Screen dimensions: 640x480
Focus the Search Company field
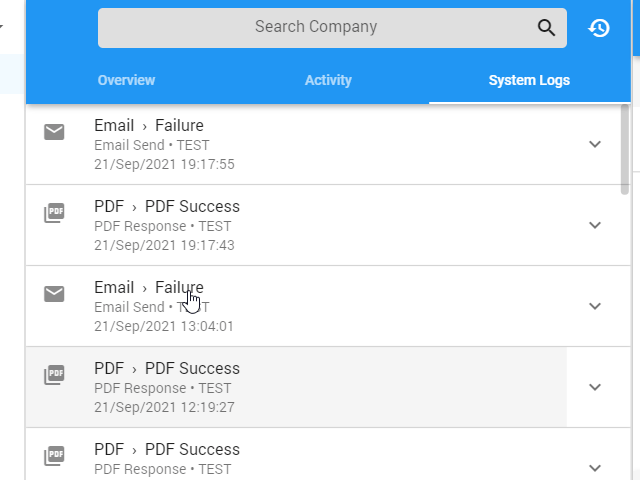316,28
